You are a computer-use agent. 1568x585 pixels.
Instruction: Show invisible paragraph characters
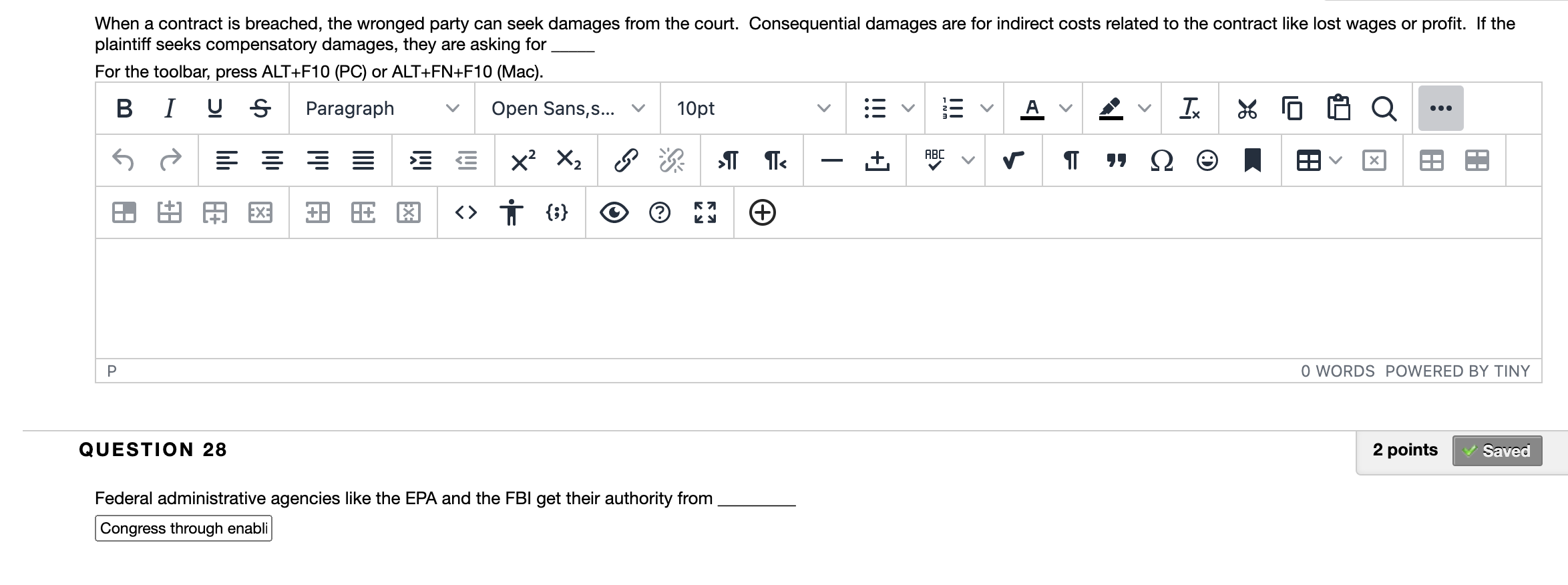point(1070,160)
